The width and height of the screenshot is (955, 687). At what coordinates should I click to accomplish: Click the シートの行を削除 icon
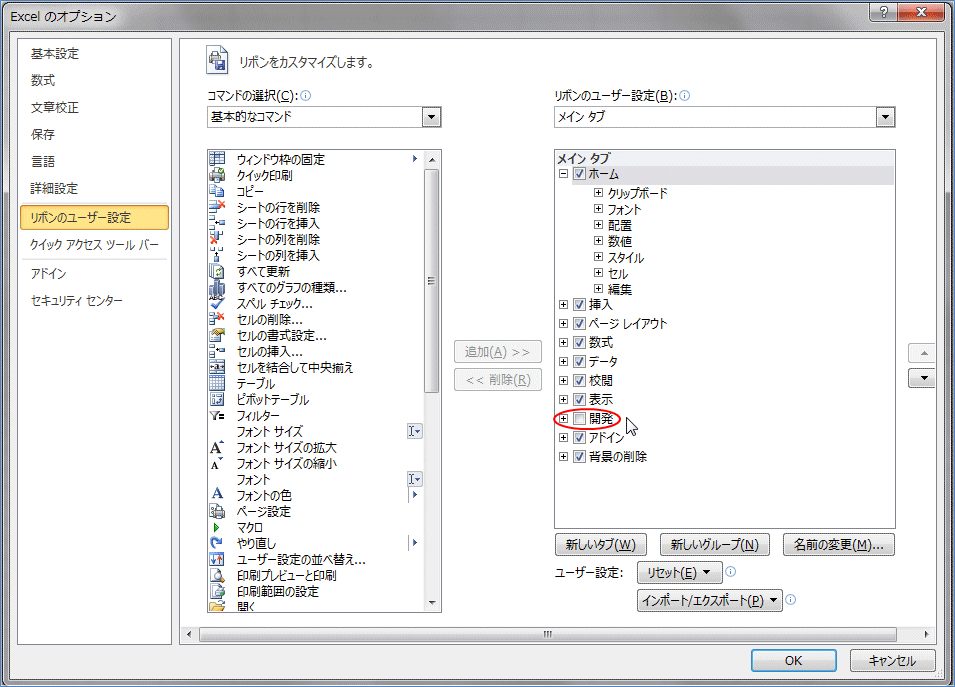tap(217, 207)
